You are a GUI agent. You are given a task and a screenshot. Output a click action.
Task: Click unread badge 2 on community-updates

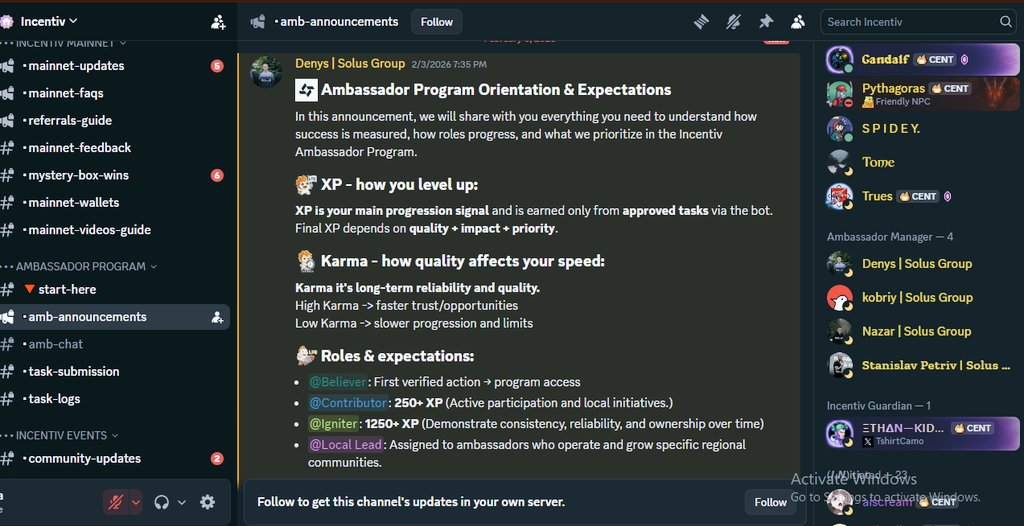click(217, 459)
